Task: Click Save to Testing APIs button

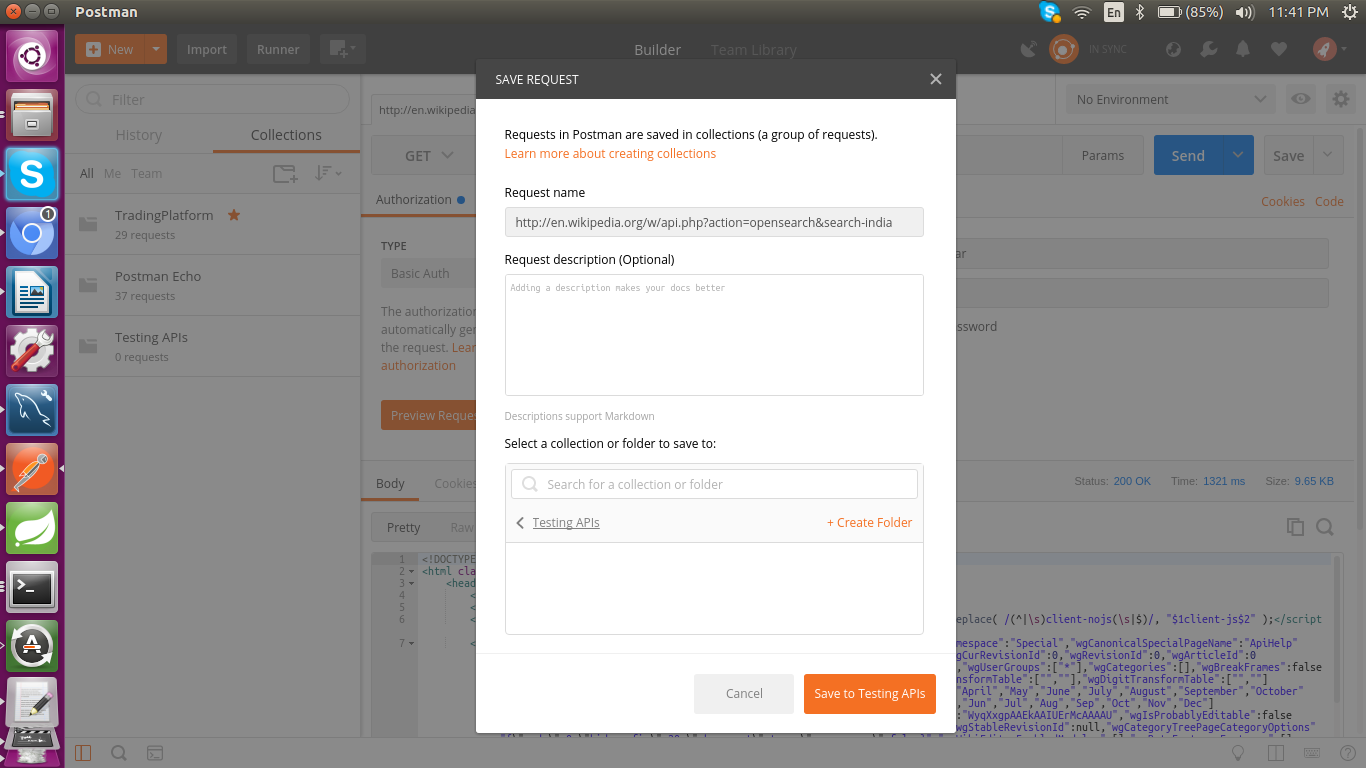Action: 870,694
